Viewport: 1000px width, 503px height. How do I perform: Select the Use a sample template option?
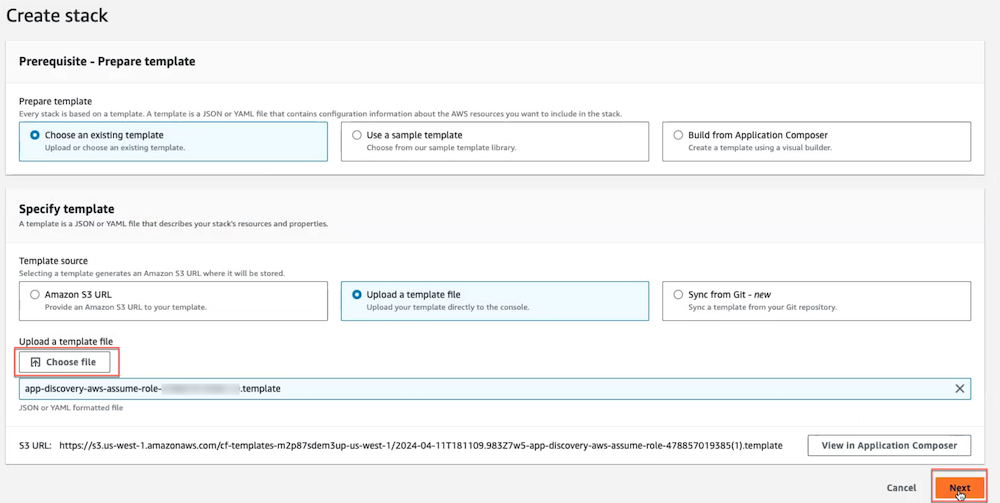click(357, 135)
